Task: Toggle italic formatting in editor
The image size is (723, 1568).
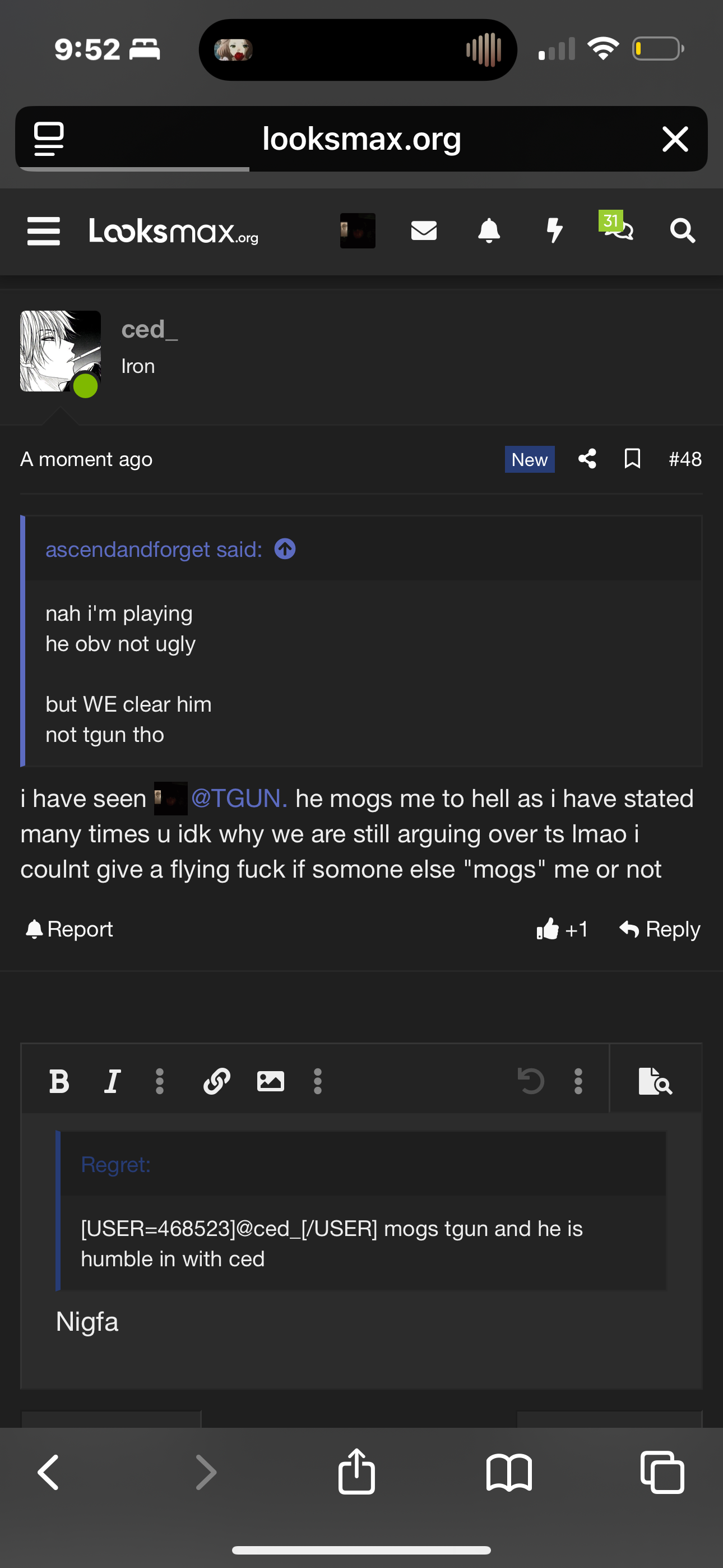Action: tap(112, 1082)
